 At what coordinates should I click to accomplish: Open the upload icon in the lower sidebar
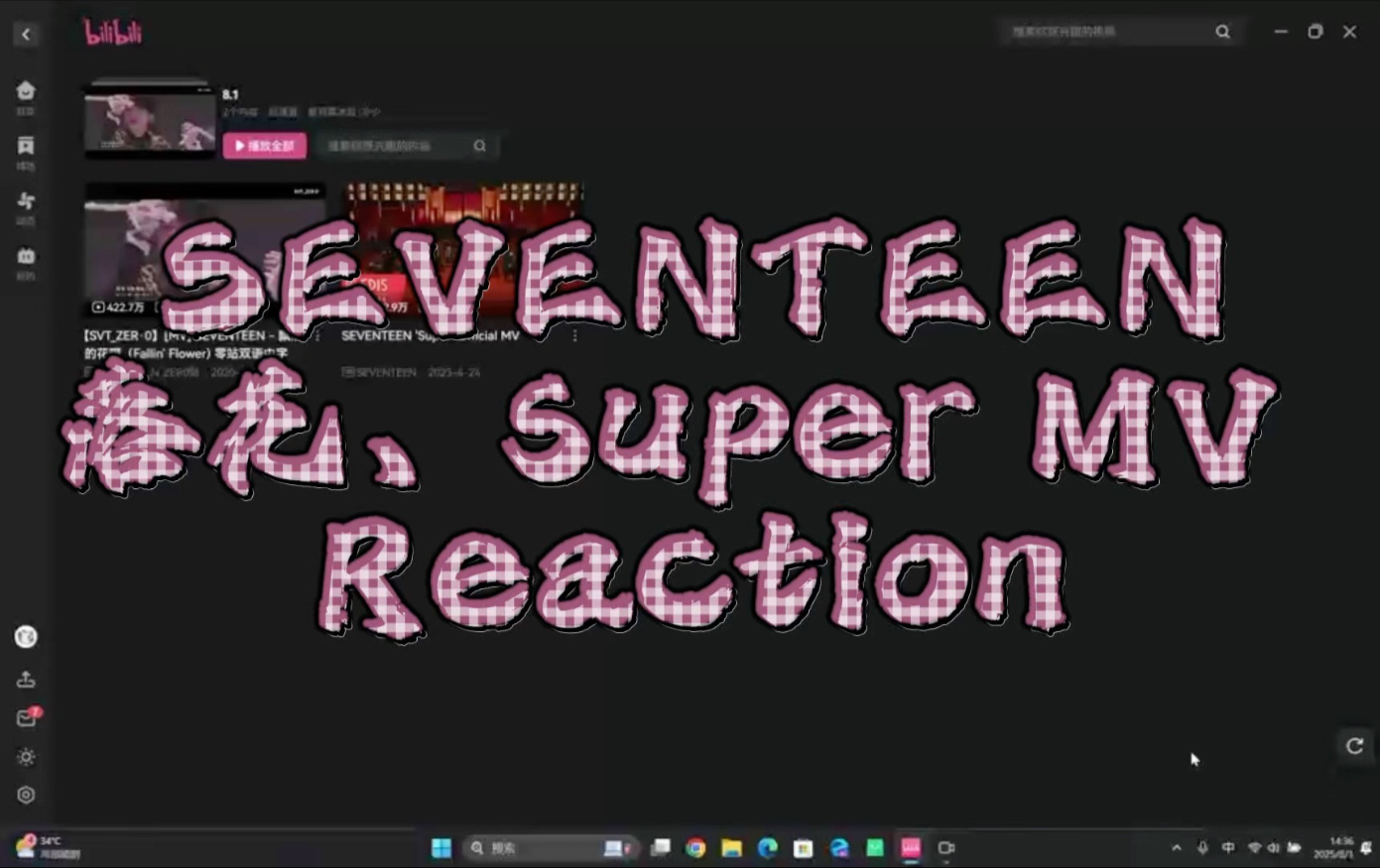(25, 679)
